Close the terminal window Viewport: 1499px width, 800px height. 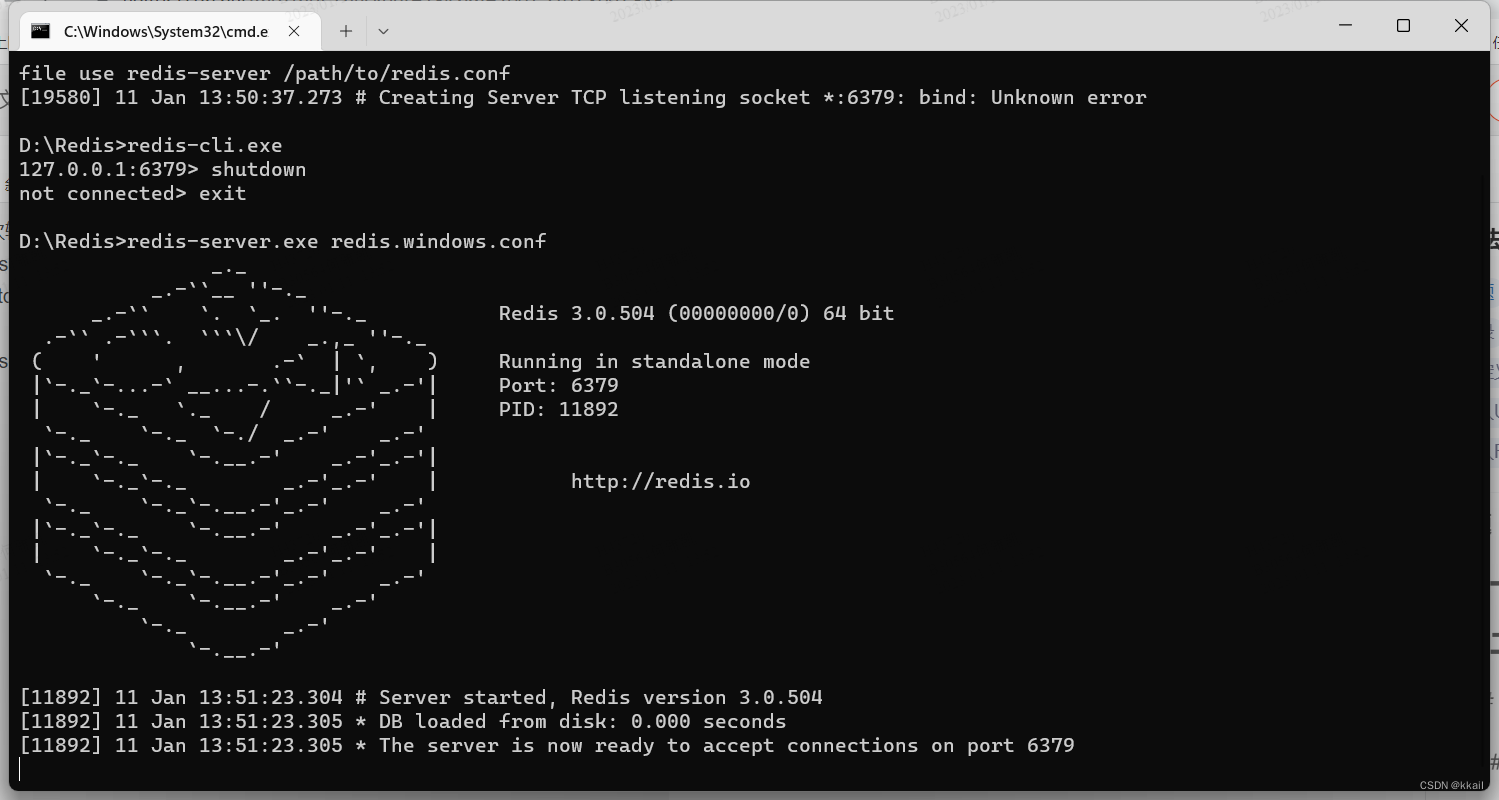[1462, 26]
